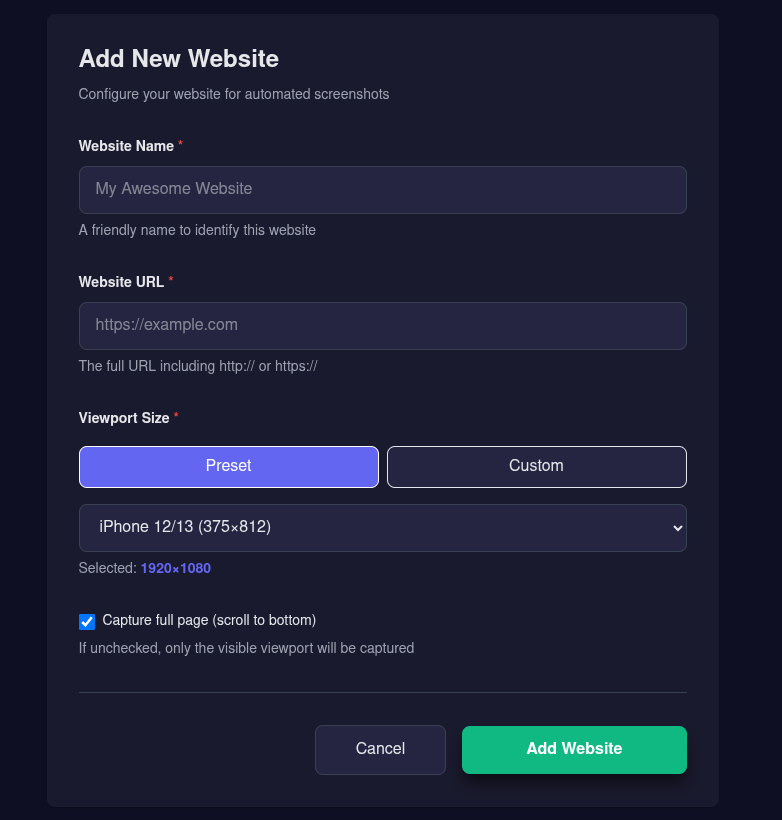Click the 'A friendly name' helper text
Image resolution: width=782 pixels, height=820 pixels.
pos(197,230)
